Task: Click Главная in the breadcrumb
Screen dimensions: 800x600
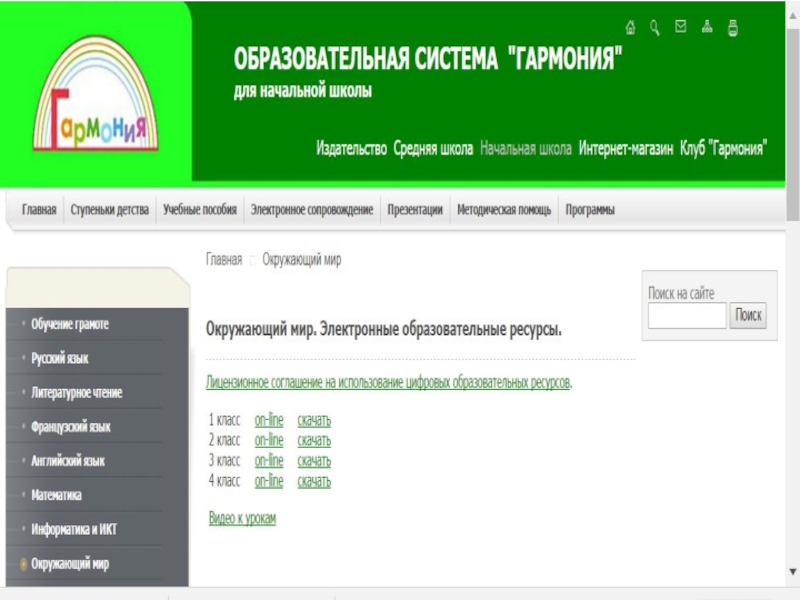Action: (x=224, y=260)
